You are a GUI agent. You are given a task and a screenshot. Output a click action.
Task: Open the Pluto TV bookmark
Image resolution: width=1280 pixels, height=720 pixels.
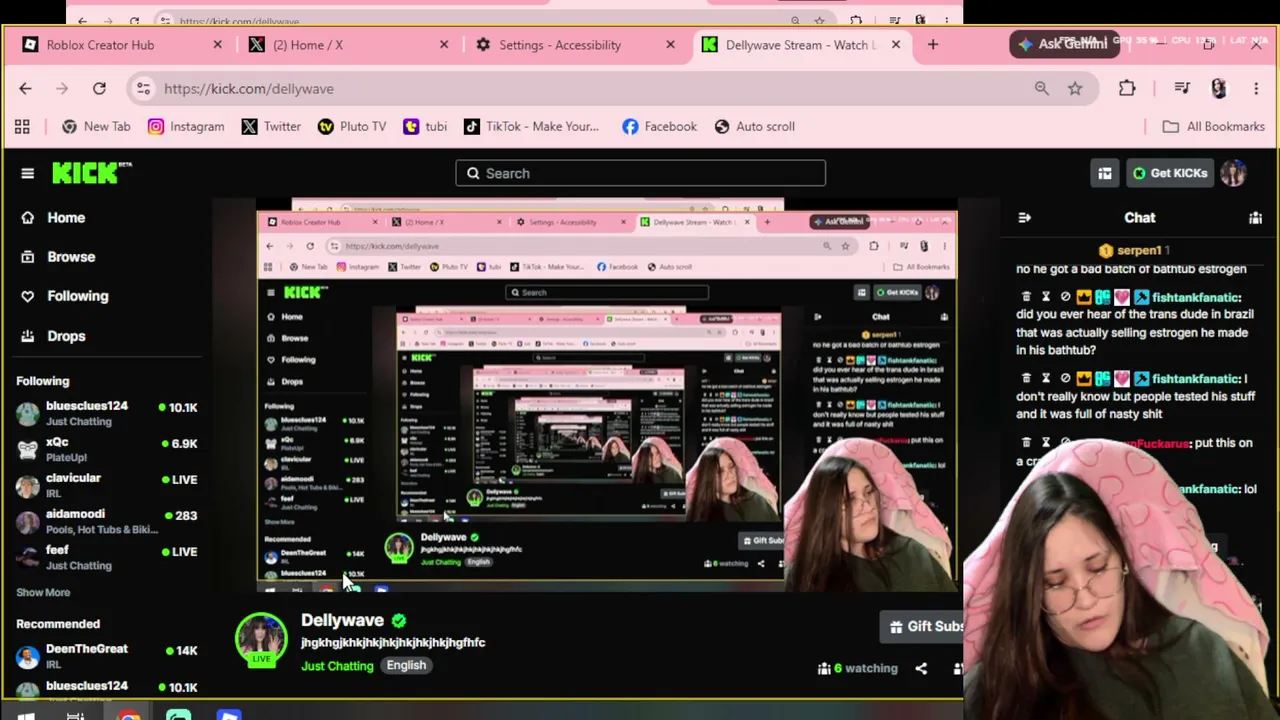tap(352, 127)
